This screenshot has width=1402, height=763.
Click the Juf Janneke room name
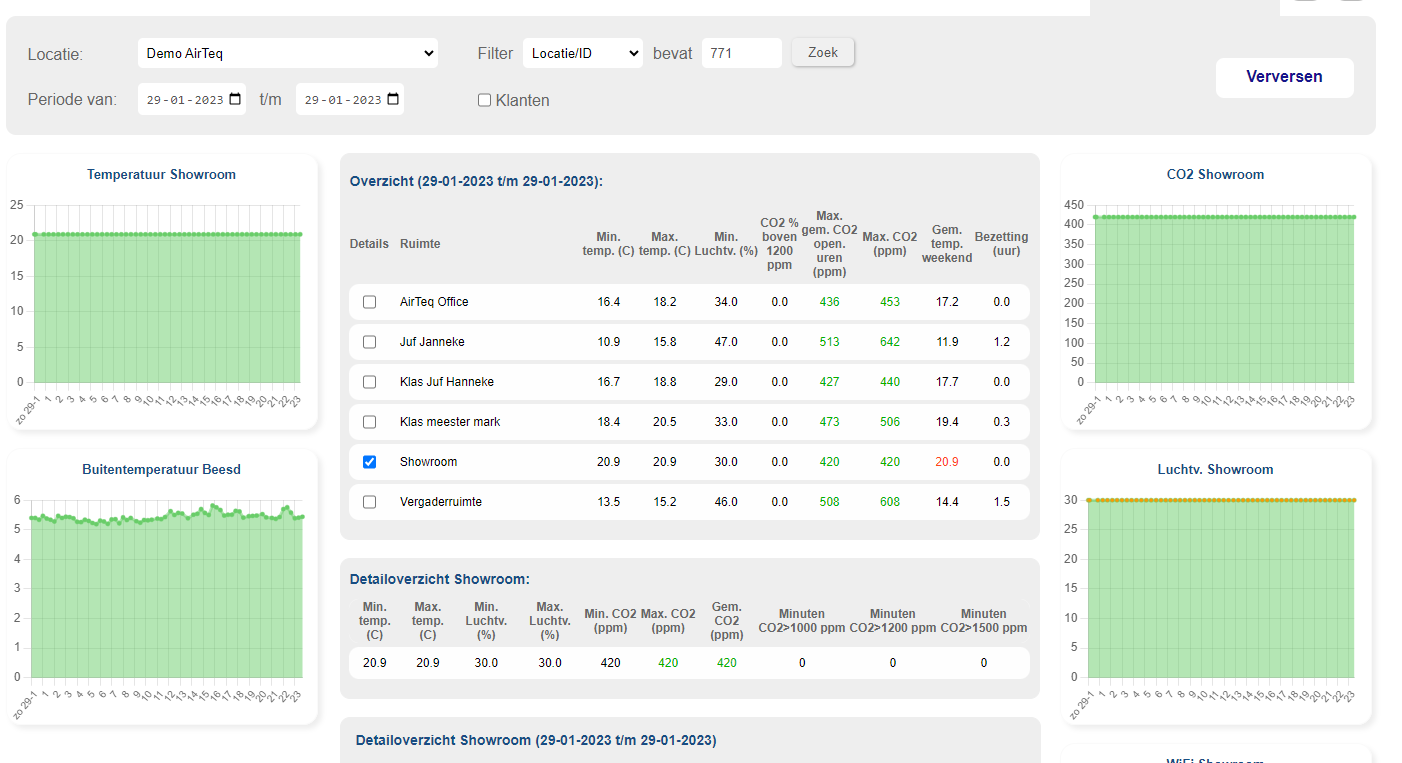[x=432, y=342]
